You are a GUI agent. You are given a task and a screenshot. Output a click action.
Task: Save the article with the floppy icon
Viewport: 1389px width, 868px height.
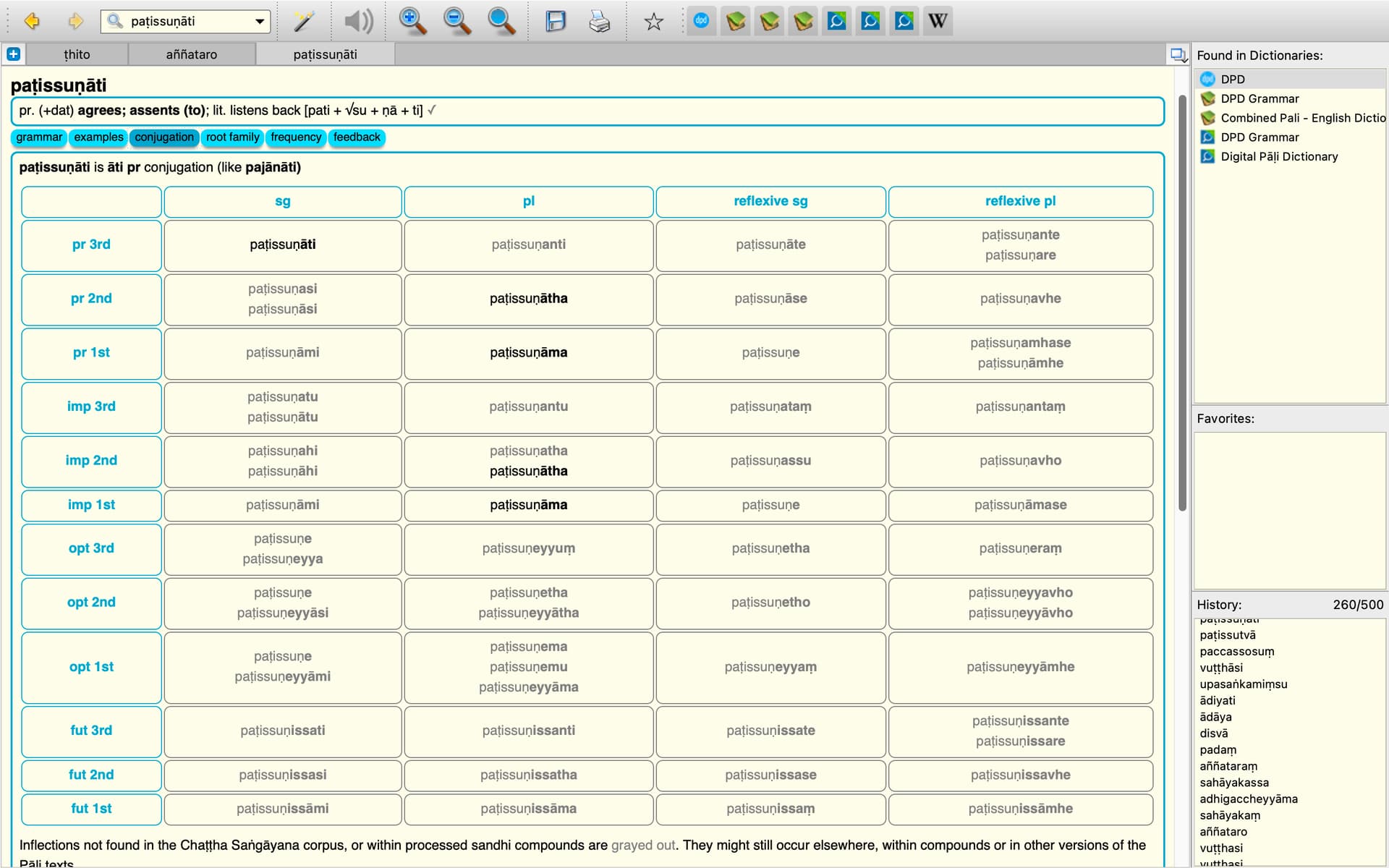click(x=556, y=21)
